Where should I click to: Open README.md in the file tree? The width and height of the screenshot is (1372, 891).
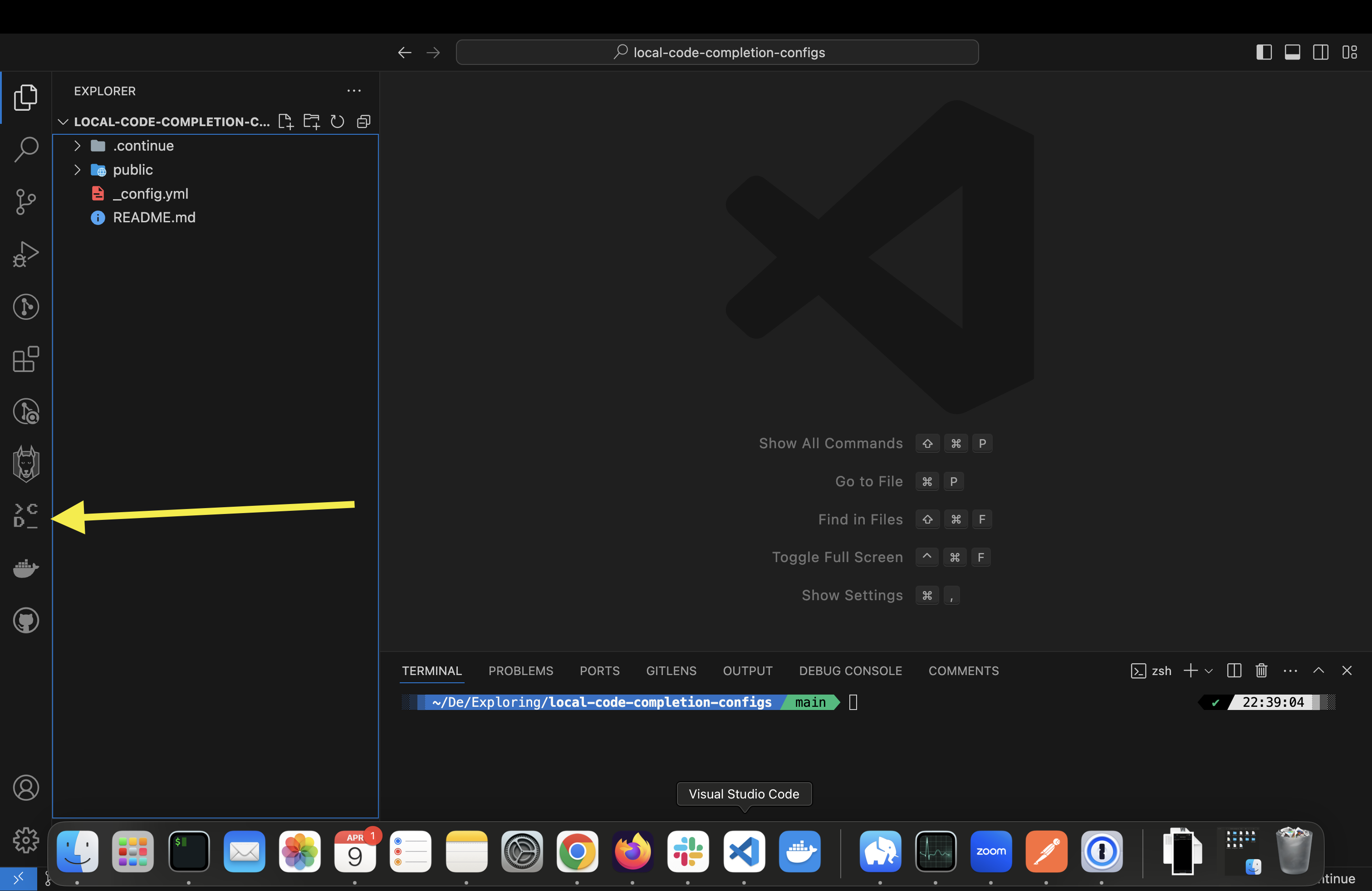[x=154, y=217]
